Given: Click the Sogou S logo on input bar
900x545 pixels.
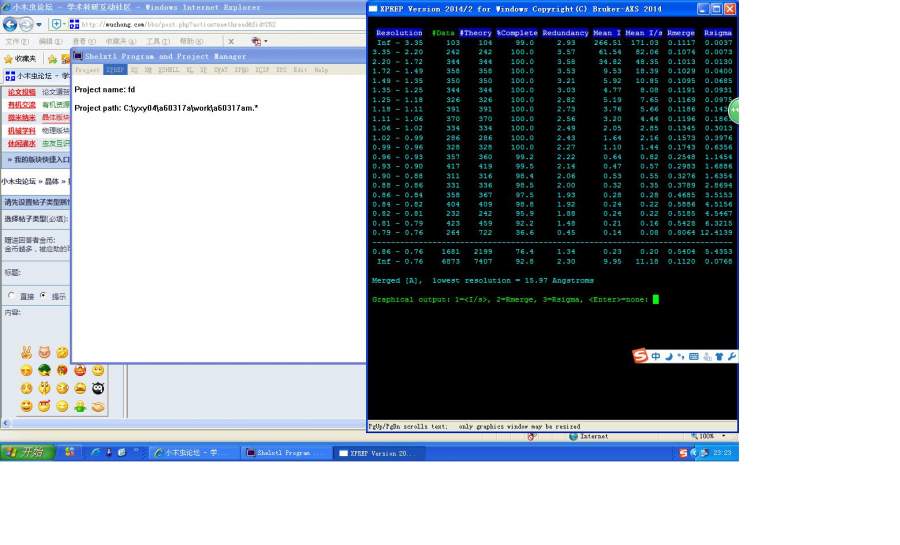Looking at the screenshot, I should pyautogui.click(x=640, y=356).
